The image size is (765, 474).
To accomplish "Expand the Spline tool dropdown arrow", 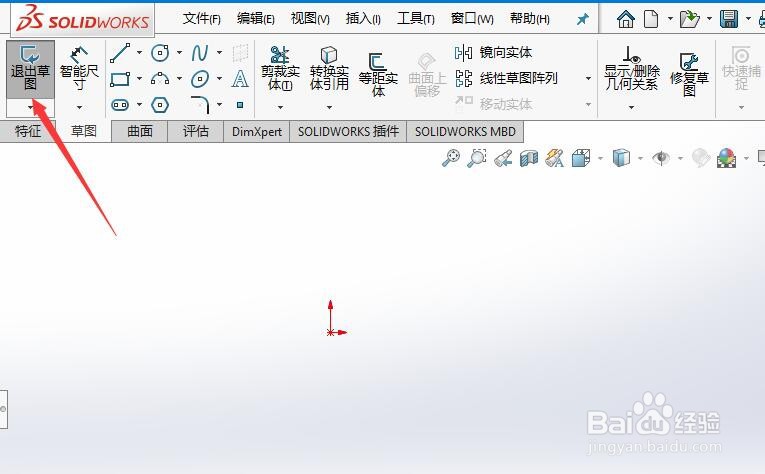I will click(x=219, y=52).
